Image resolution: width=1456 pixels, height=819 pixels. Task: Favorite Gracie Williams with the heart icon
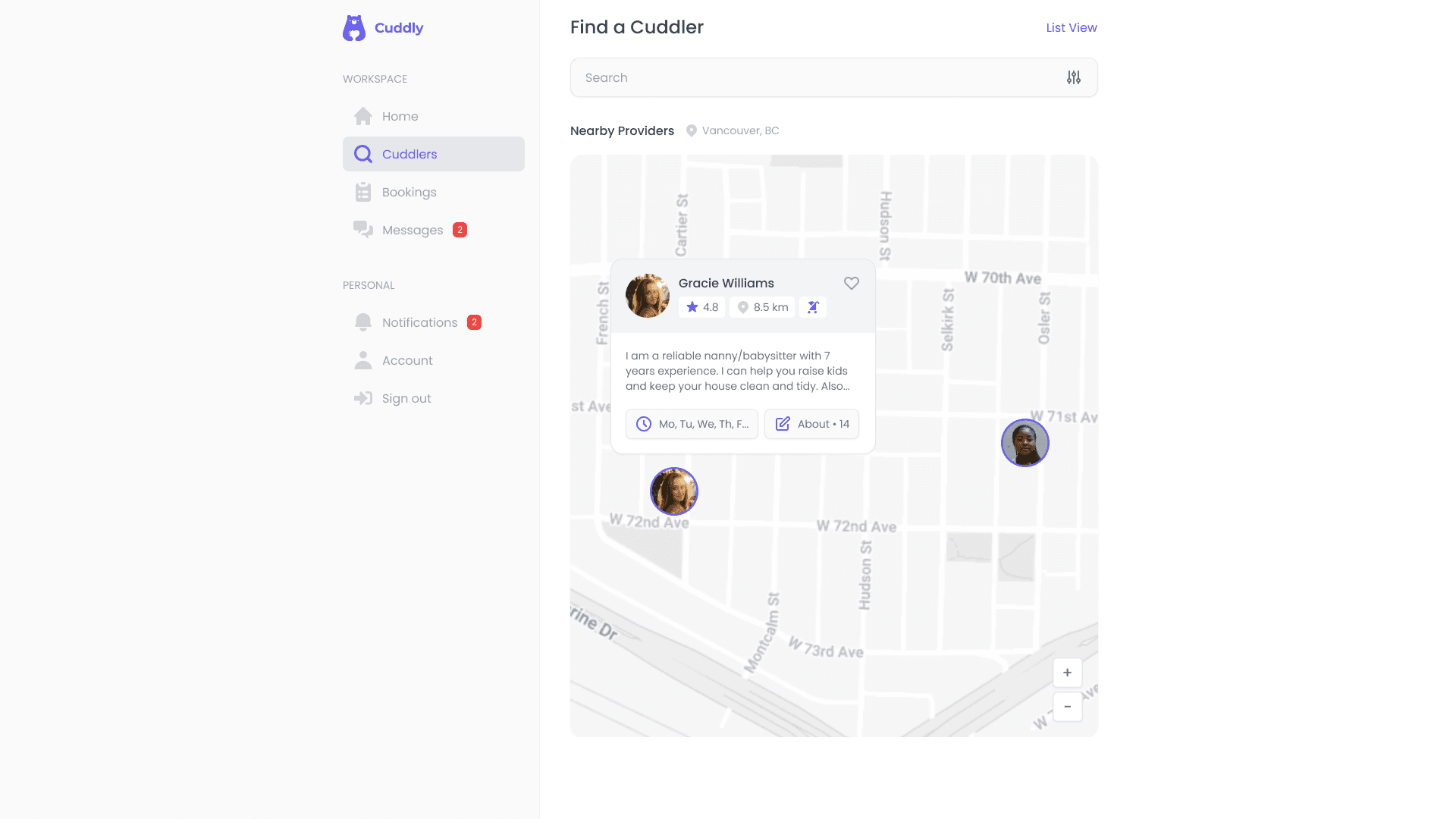pos(851,283)
